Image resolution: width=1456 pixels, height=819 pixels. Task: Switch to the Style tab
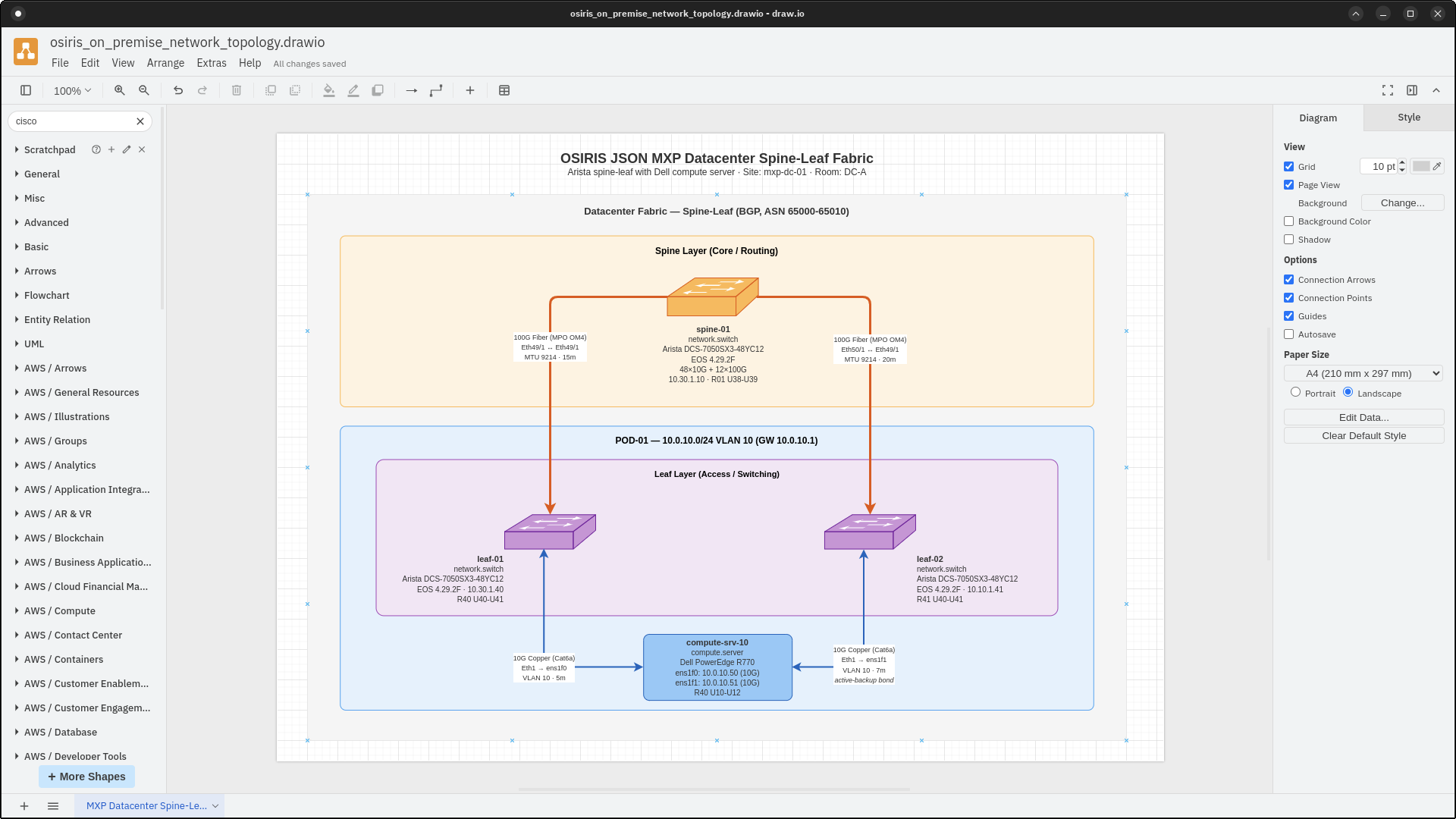coord(1407,118)
